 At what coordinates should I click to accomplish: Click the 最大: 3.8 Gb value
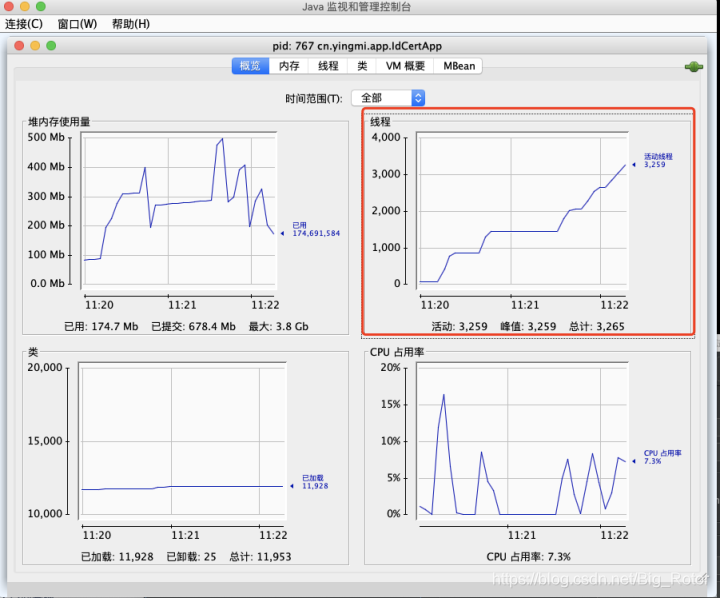(279, 327)
